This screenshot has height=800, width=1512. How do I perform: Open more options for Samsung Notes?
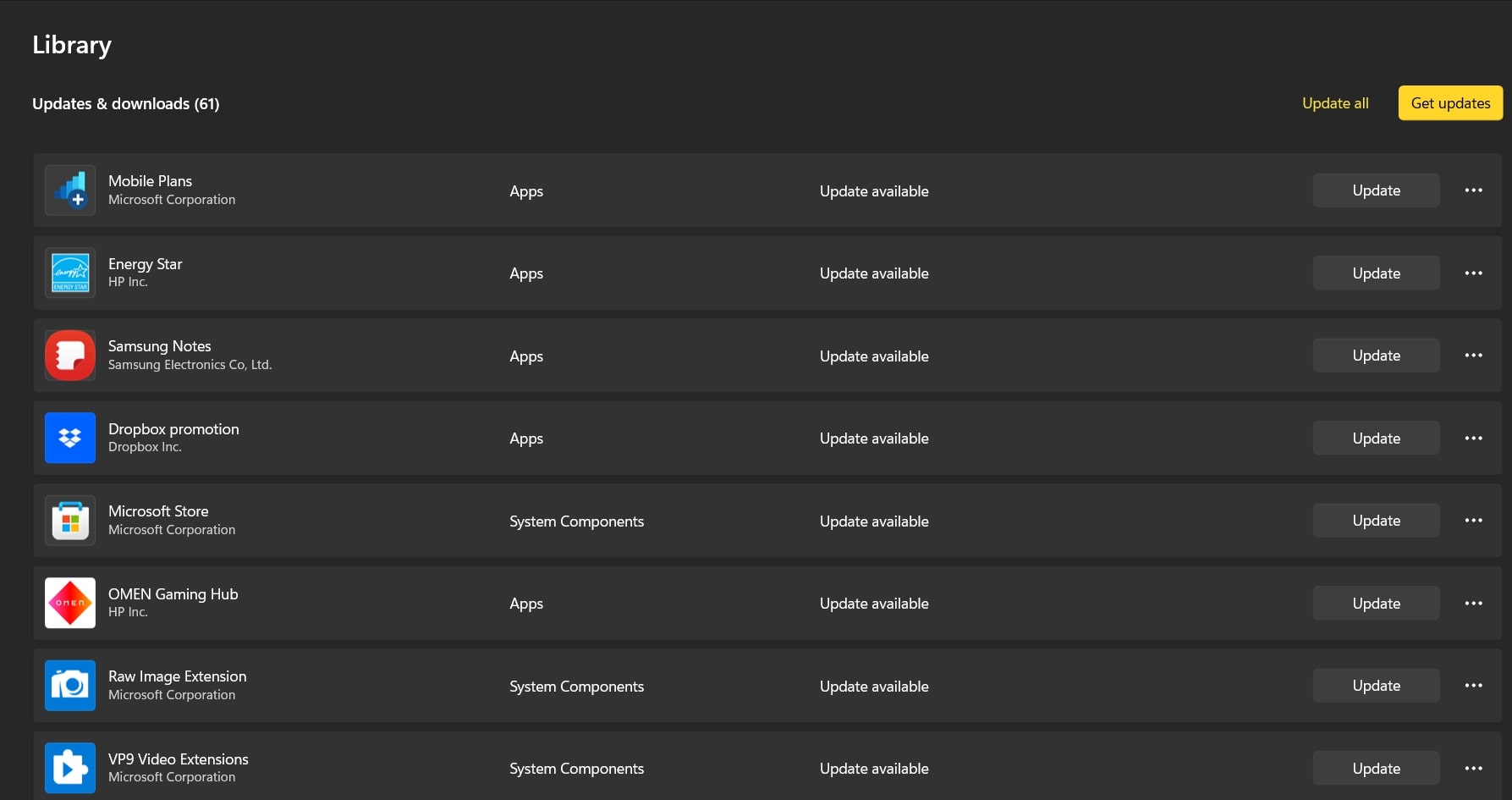(x=1473, y=355)
